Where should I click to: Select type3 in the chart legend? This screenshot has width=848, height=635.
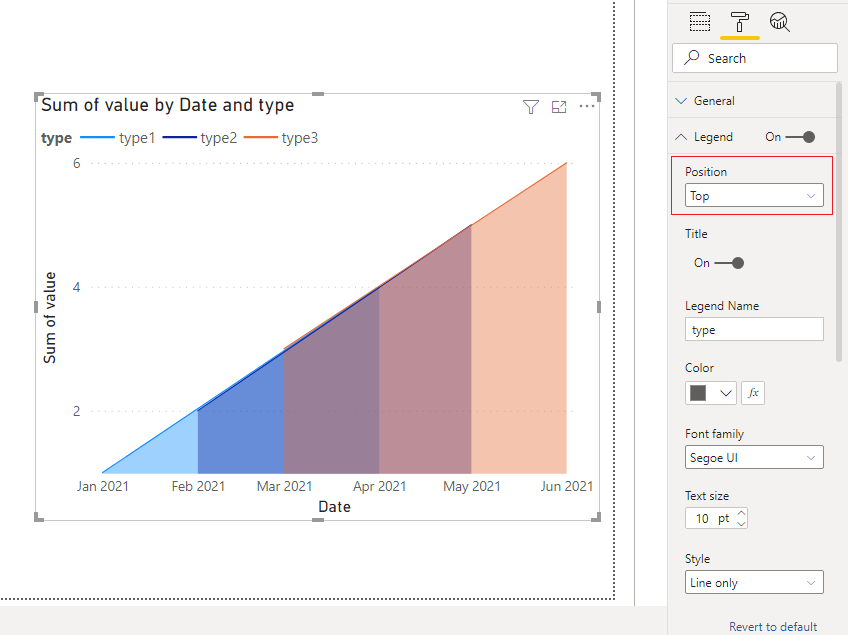(281, 138)
